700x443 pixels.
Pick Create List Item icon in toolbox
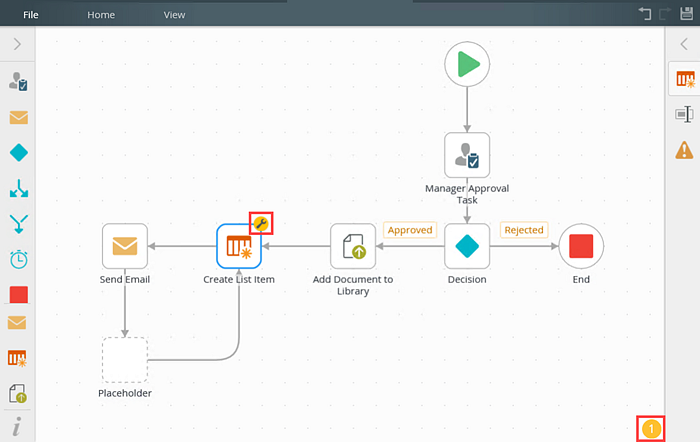tap(17, 358)
